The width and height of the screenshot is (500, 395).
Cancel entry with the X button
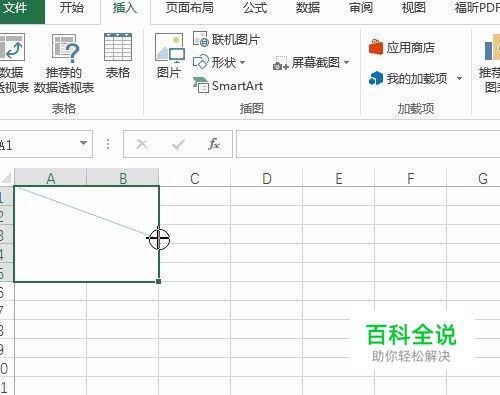pos(142,144)
